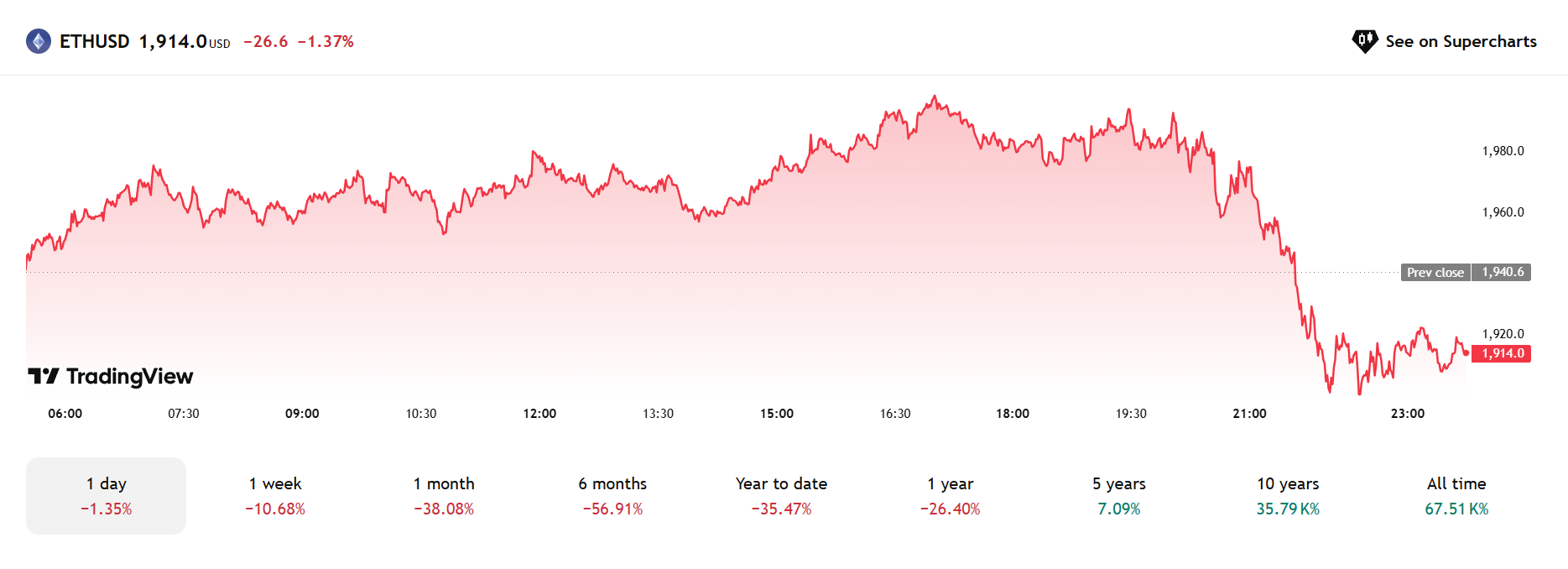Click the Prev close label on the chart
The width and height of the screenshot is (1568, 569).
(1435, 273)
